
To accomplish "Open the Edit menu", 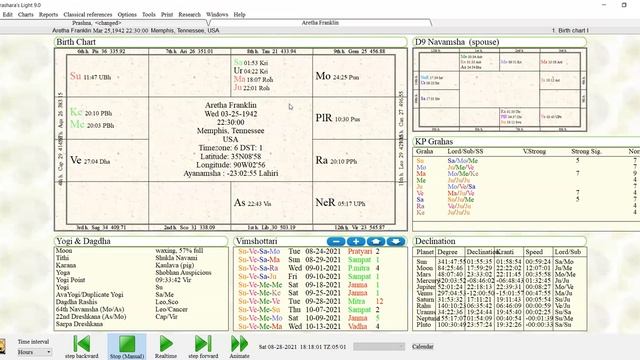I will [x=7, y=14].
